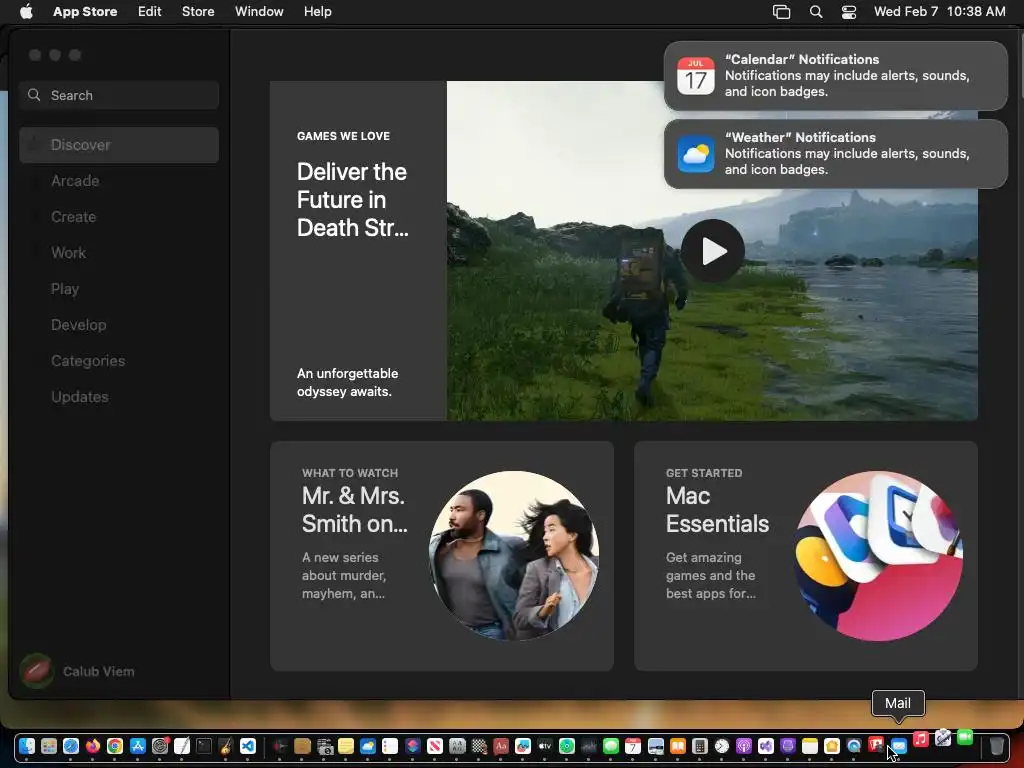Image resolution: width=1024 pixels, height=768 pixels.
Task: Open Calendar from the Dock
Action: click(x=633, y=746)
